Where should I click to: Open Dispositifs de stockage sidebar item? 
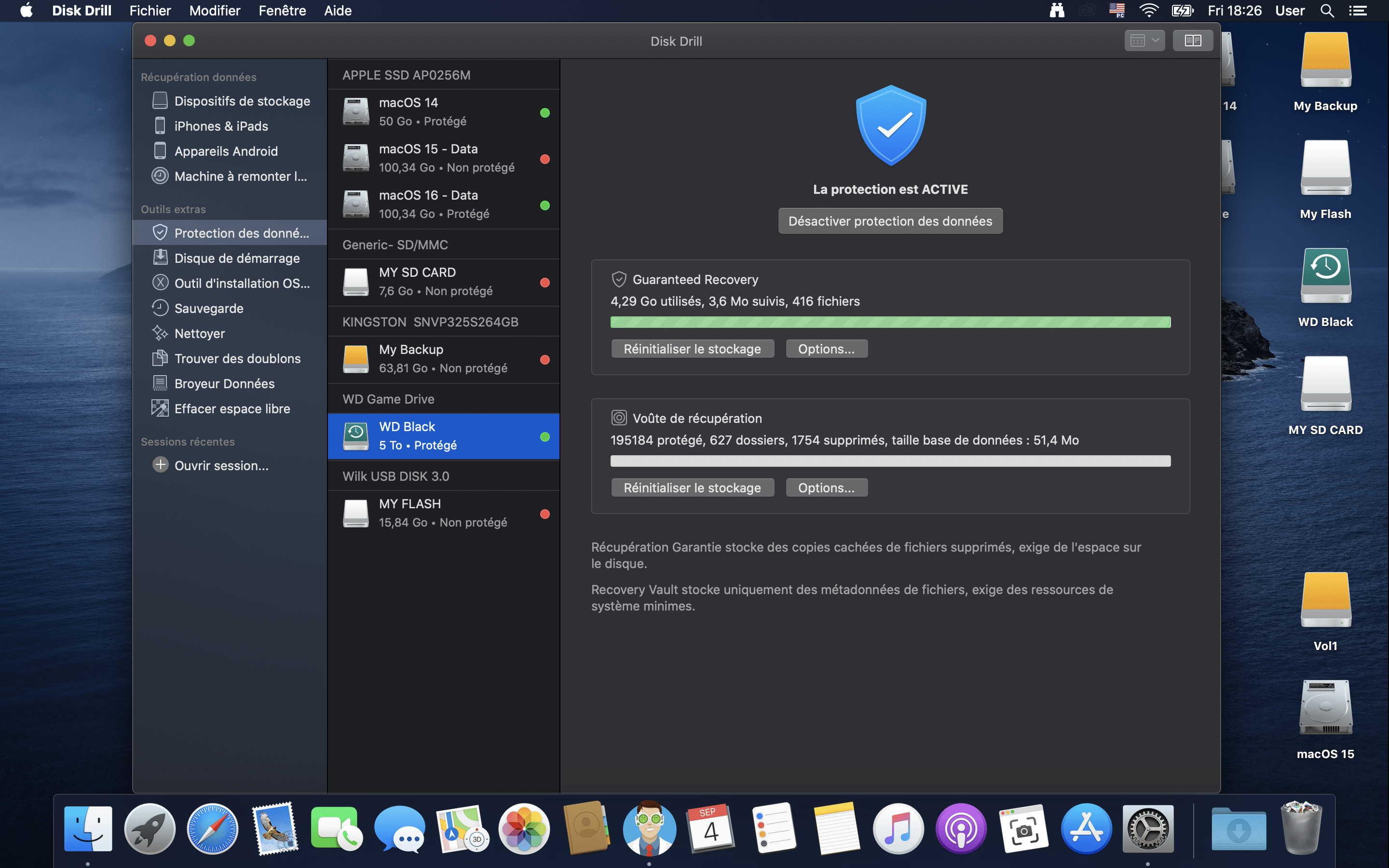(x=242, y=101)
